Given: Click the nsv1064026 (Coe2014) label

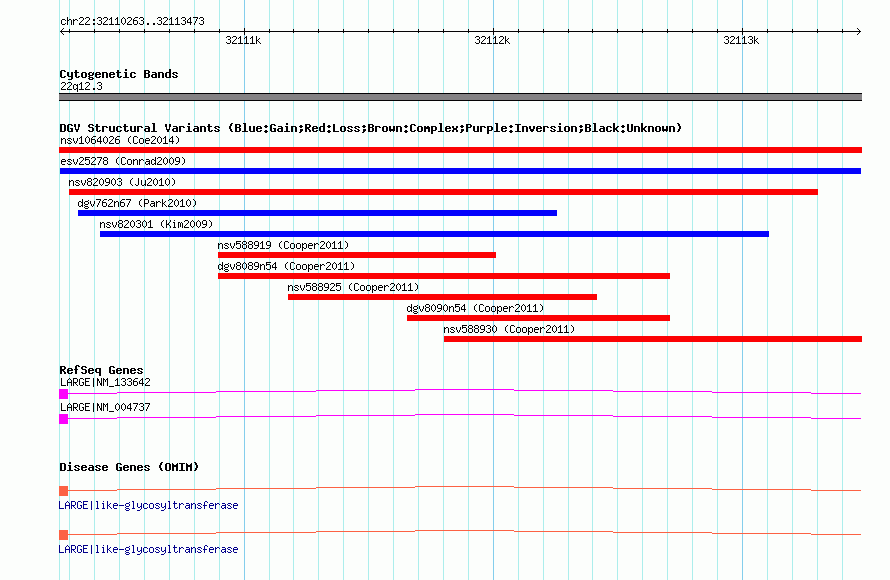Looking at the screenshot, I should click(x=120, y=140).
